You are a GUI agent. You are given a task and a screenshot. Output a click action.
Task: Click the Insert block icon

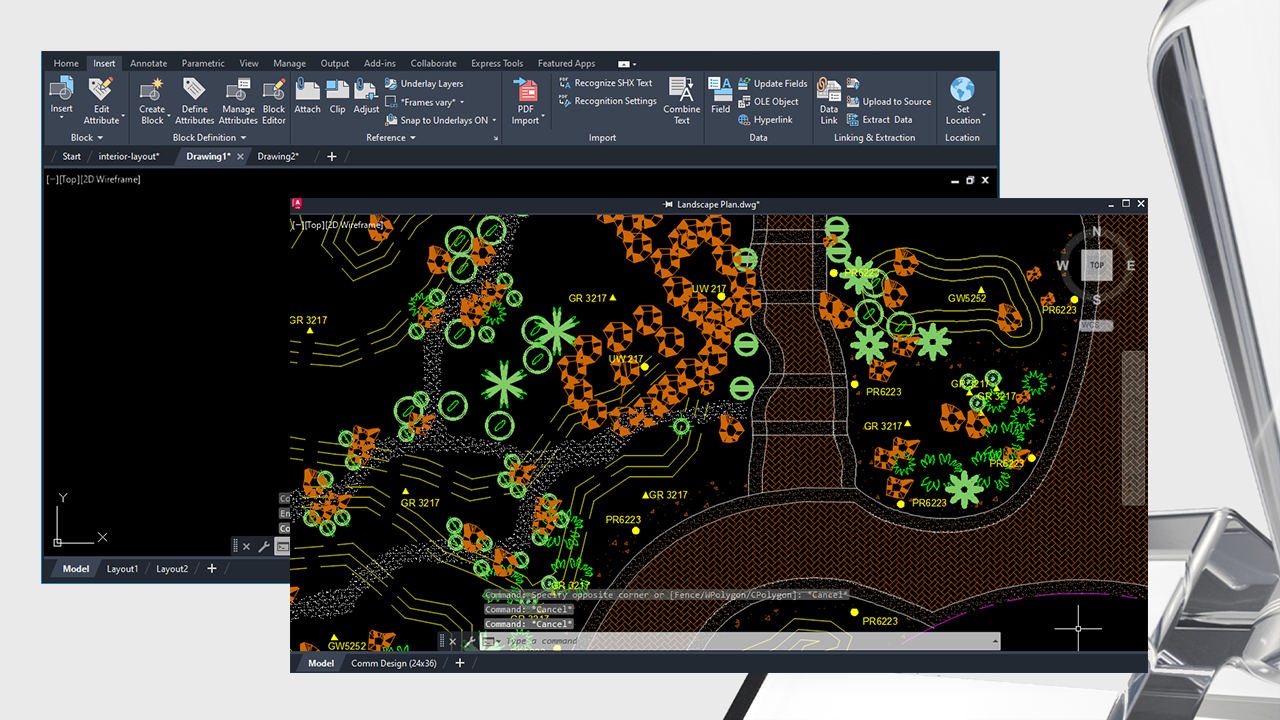61,91
